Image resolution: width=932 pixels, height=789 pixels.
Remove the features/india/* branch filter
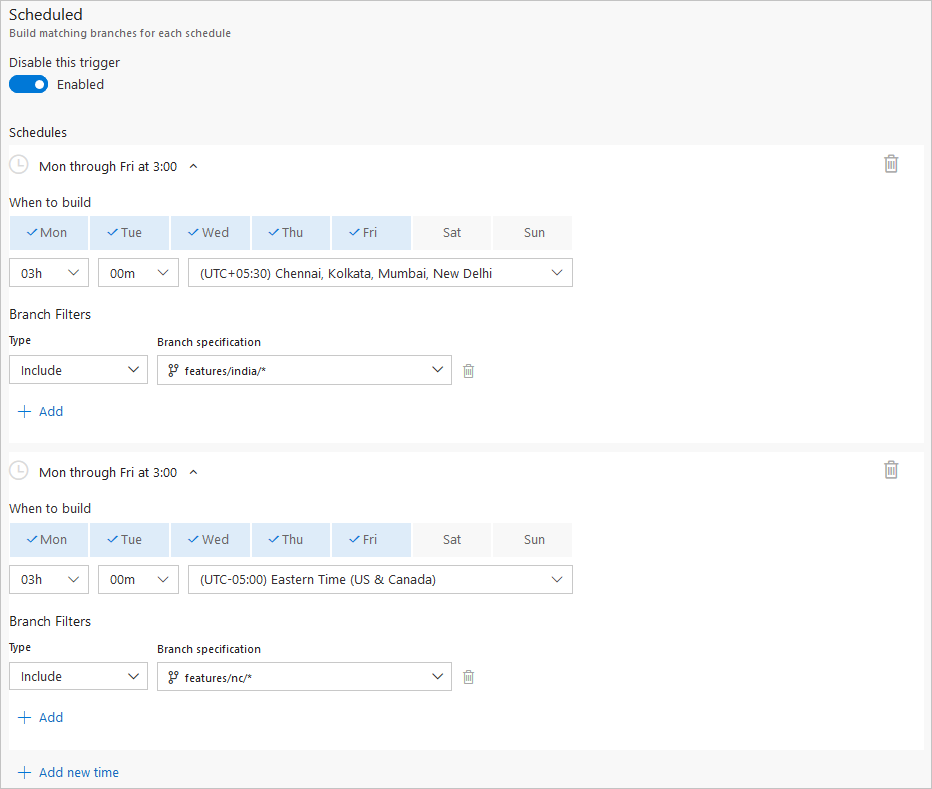pyautogui.click(x=468, y=371)
